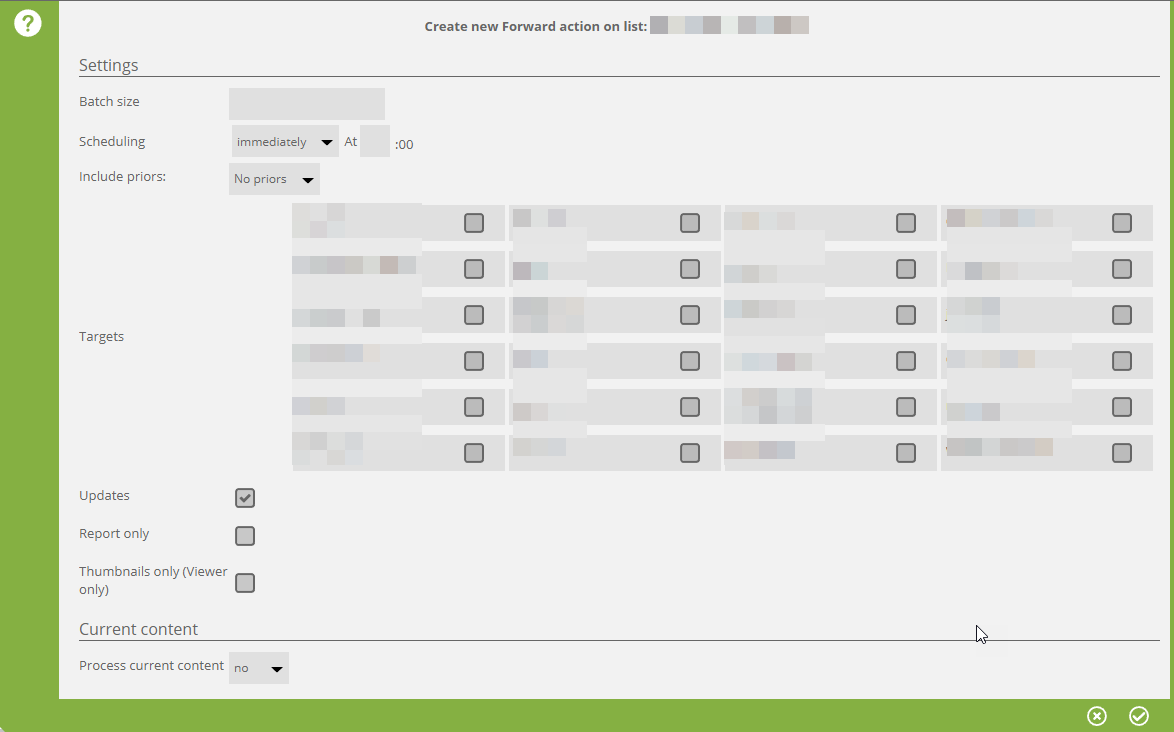
Task: Uncheck the Updates checkbox
Action: 245,498
